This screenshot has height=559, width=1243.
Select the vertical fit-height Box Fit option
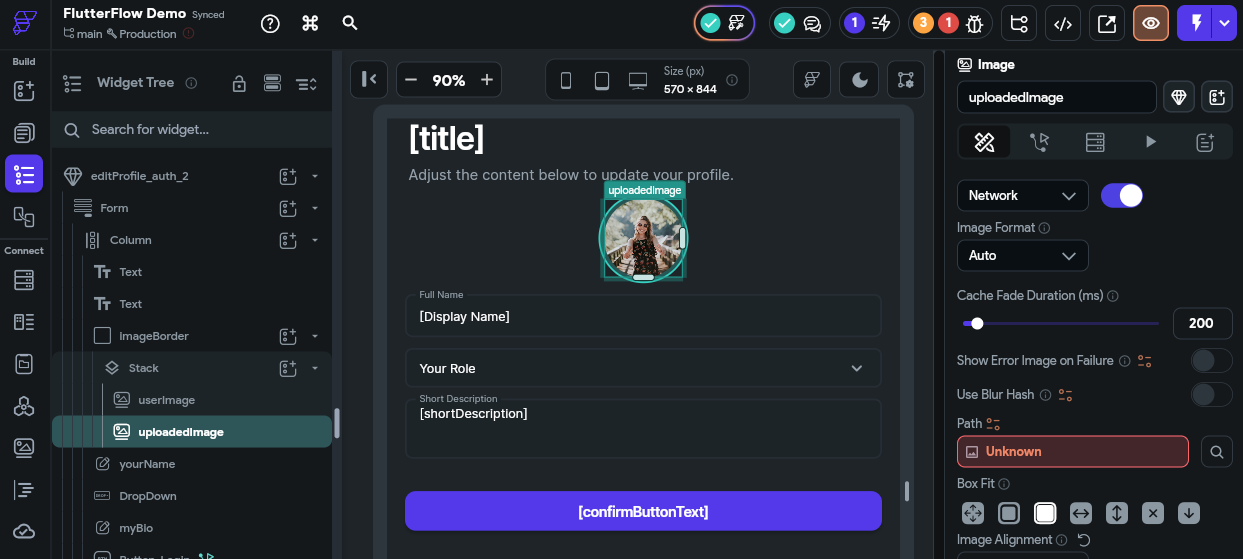click(x=1117, y=513)
